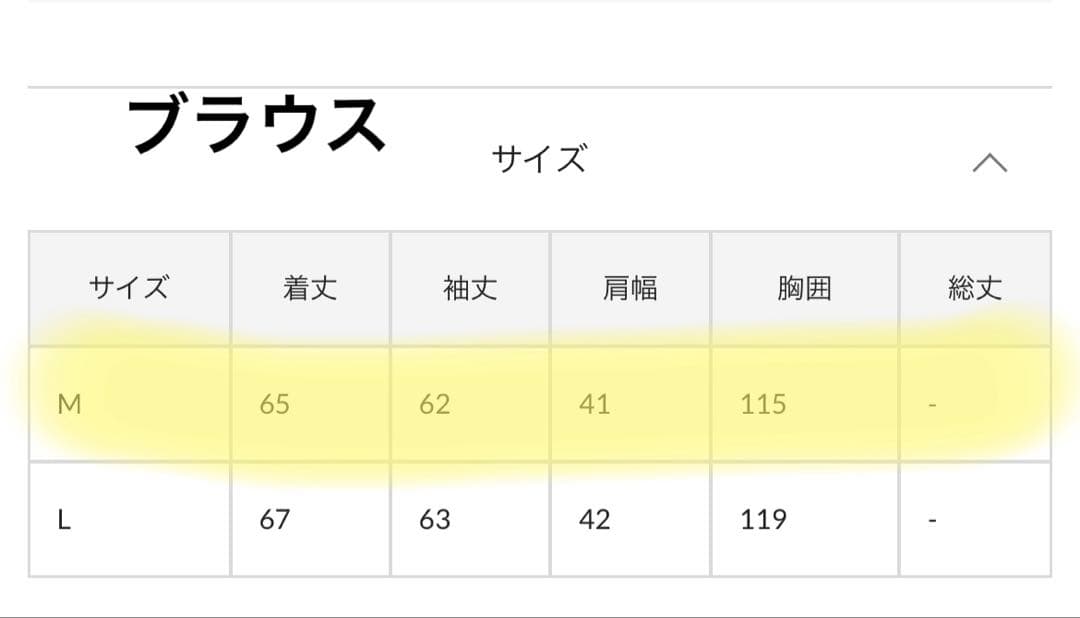1080x618 pixels.
Task: Select the 胸囲 column header
Action: [x=804, y=289]
